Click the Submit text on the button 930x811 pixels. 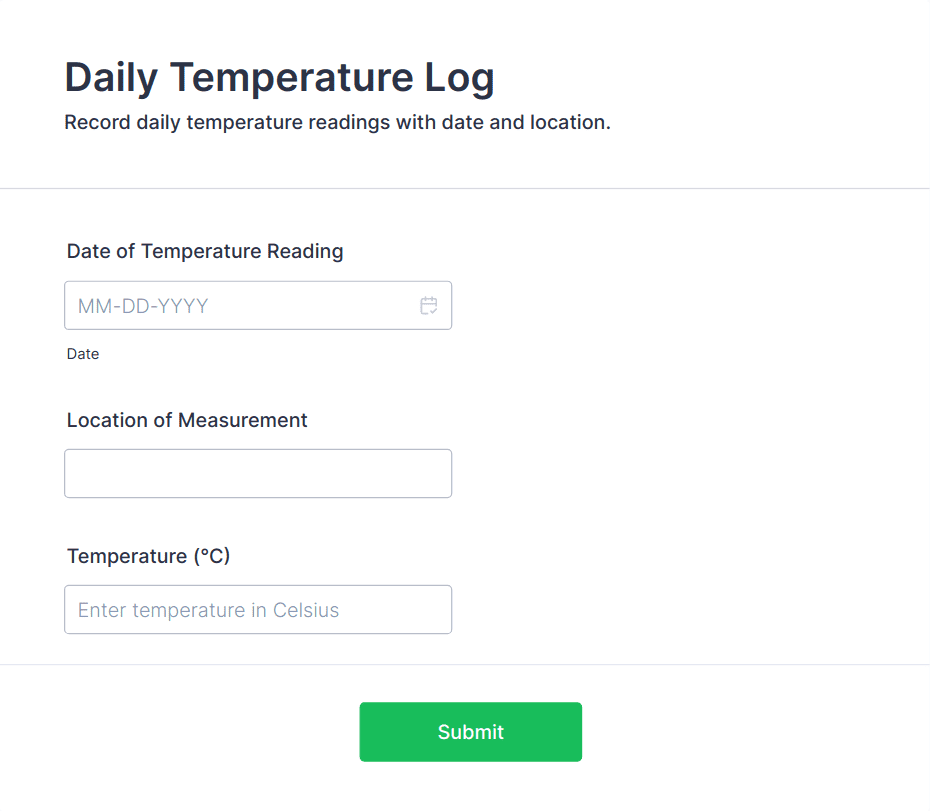470,732
